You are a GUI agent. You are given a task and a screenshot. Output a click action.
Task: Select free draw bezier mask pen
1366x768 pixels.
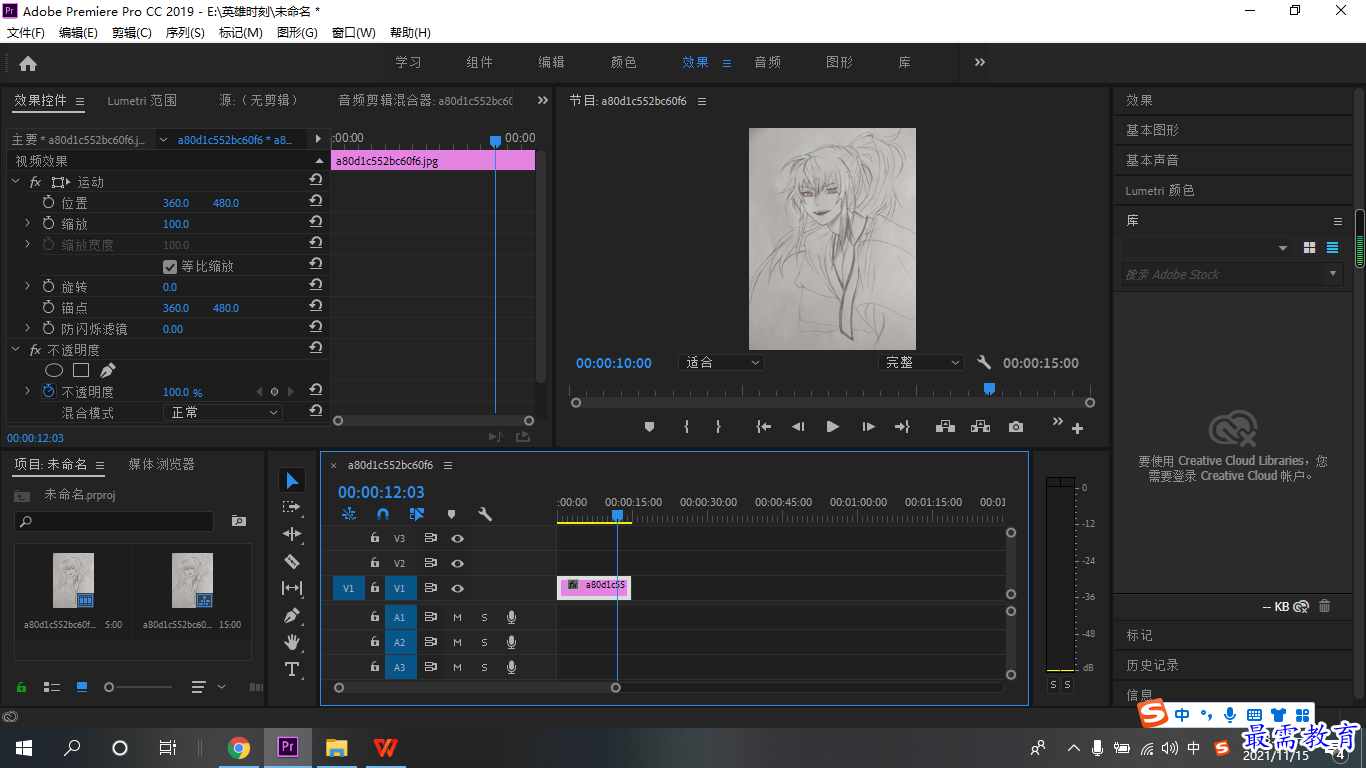coord(108,371)
